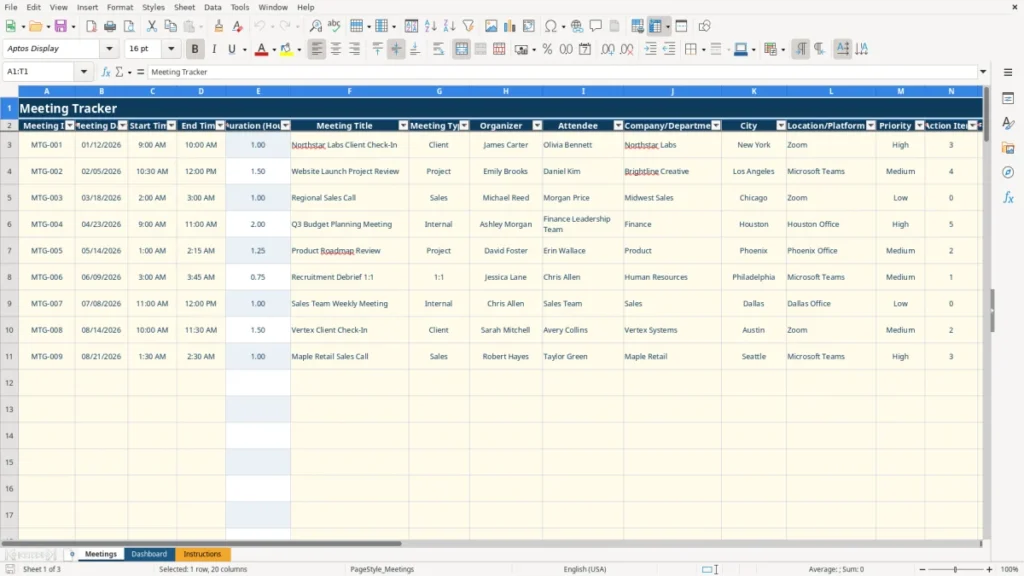
Task: Click Sort Ascending icon
Action: pos(430,26)
